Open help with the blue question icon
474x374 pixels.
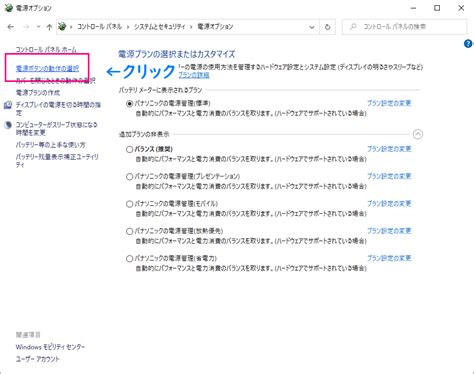click(468, 43)
